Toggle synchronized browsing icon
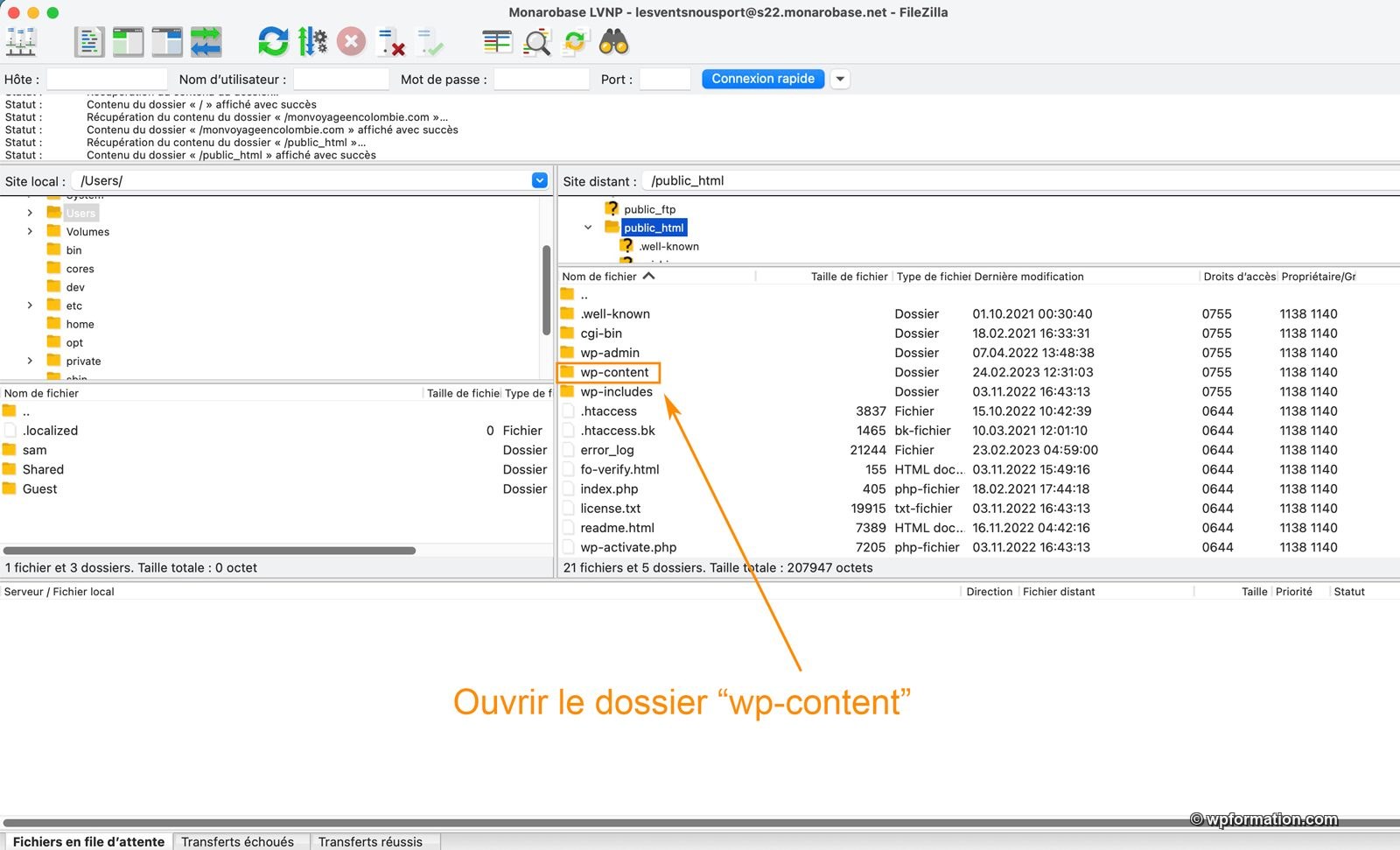The image size is (1400, 850). tap(575, 42)
